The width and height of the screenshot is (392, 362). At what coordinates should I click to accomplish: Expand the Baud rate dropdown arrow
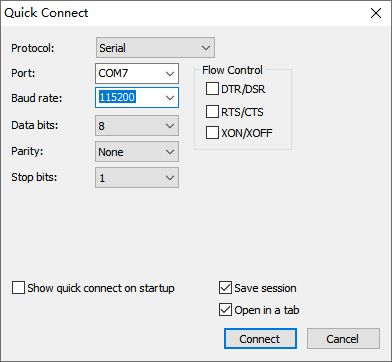pyautogui.click(x=170, y=98)
